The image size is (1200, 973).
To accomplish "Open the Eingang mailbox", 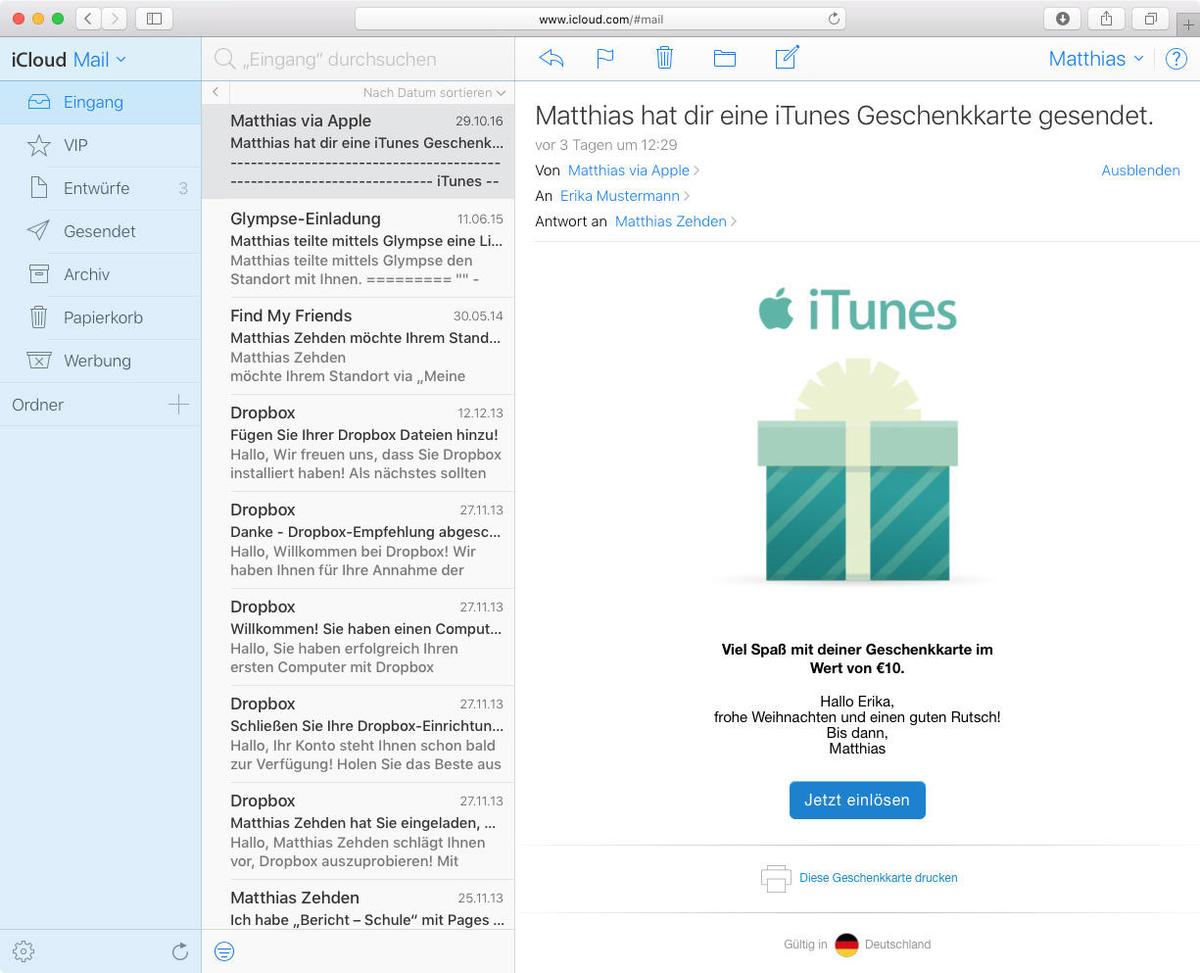I will pyautogui.click(x=100, y=102).
